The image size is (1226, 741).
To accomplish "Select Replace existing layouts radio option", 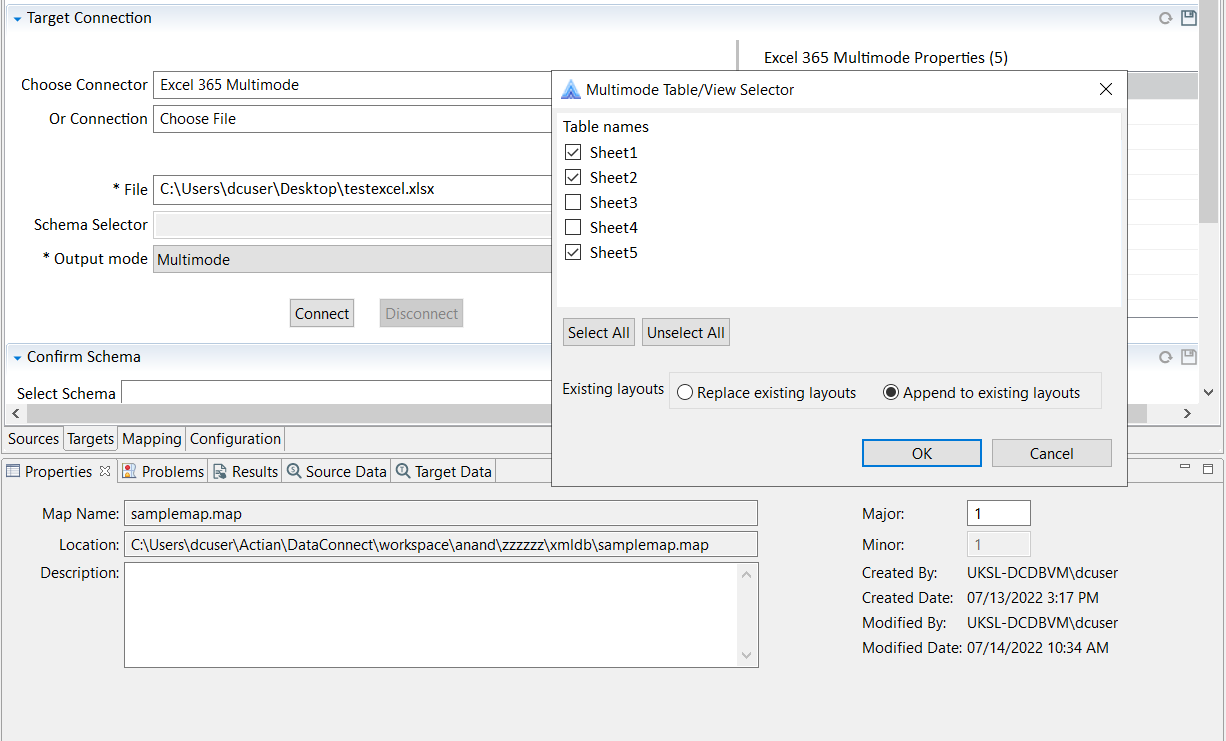I will (x=685, y=393).
